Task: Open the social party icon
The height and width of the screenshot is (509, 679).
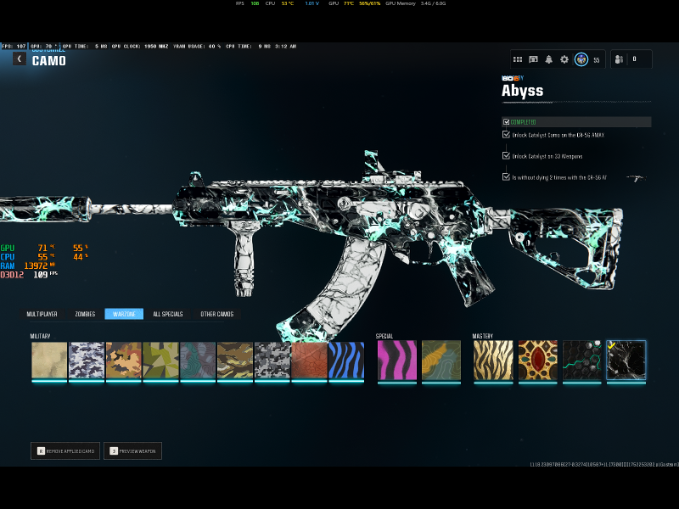Action: [619, 59]
